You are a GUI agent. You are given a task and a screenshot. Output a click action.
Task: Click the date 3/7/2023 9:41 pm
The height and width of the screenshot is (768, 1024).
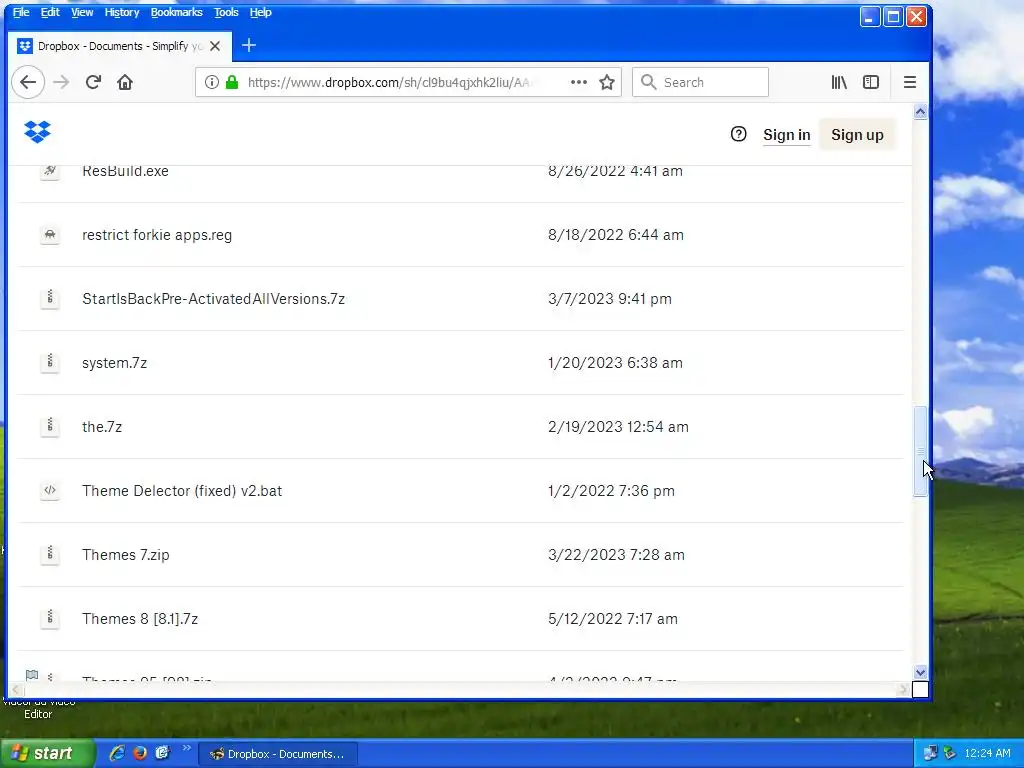[610, 299]
